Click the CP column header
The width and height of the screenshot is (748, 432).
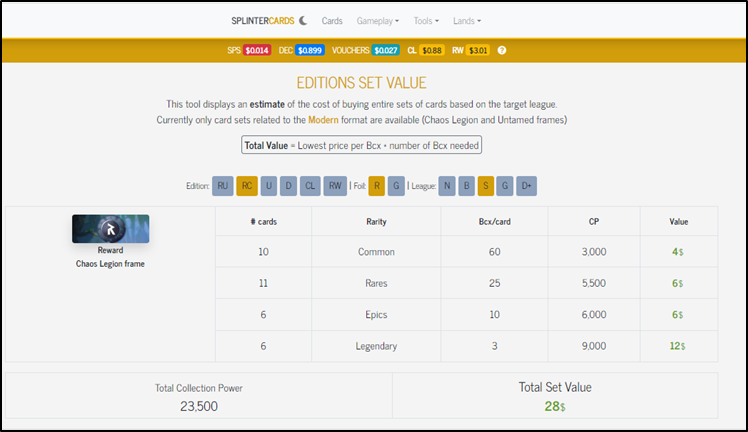click(x=593, y=221)
